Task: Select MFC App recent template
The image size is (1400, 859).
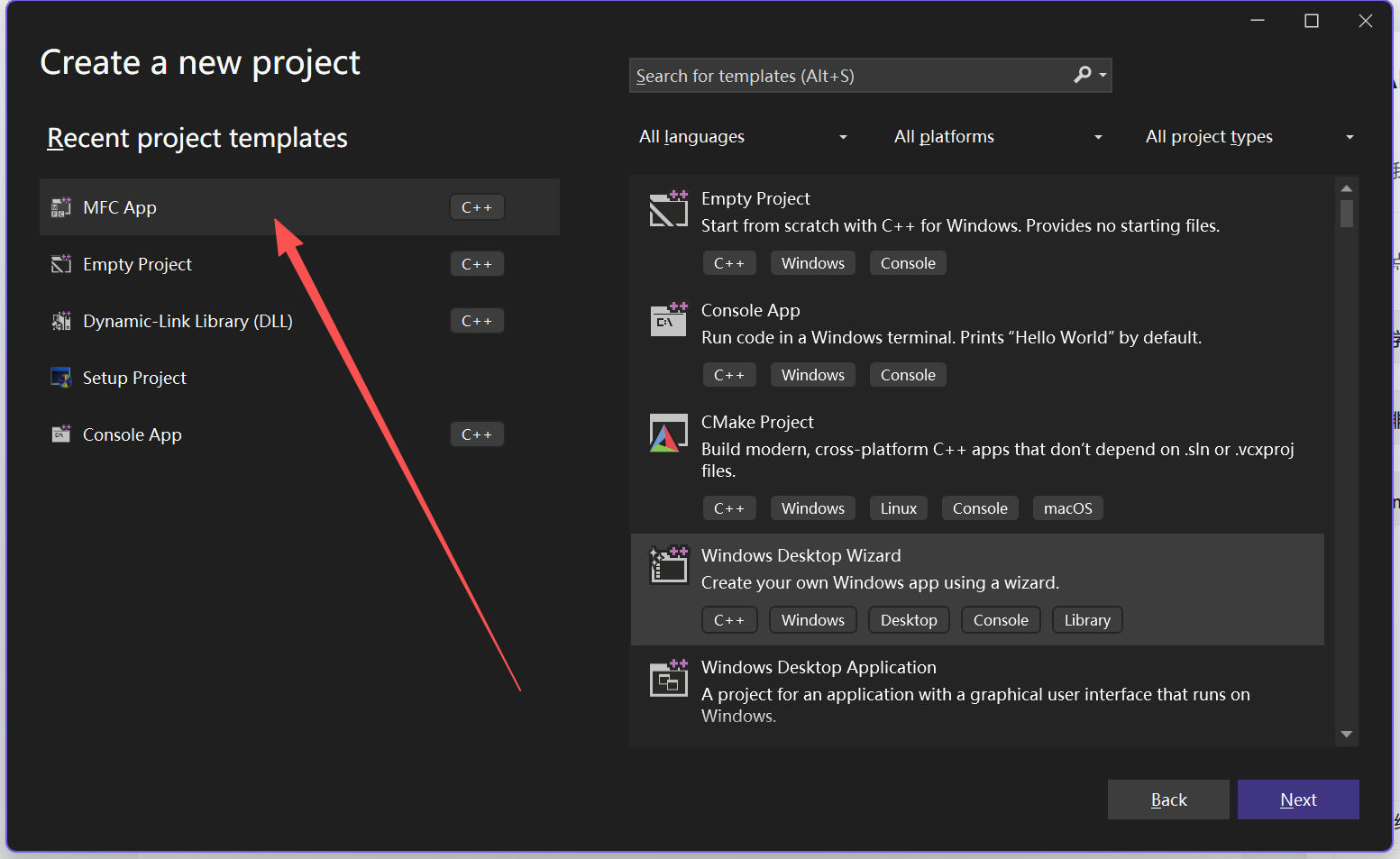Action: [x=299, y=207]
